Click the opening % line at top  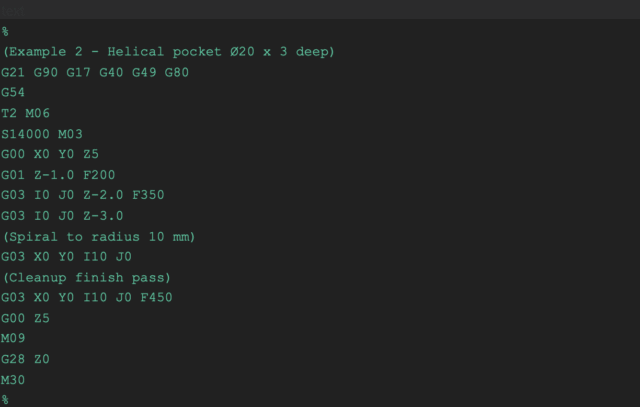click(x=5, y=31)
